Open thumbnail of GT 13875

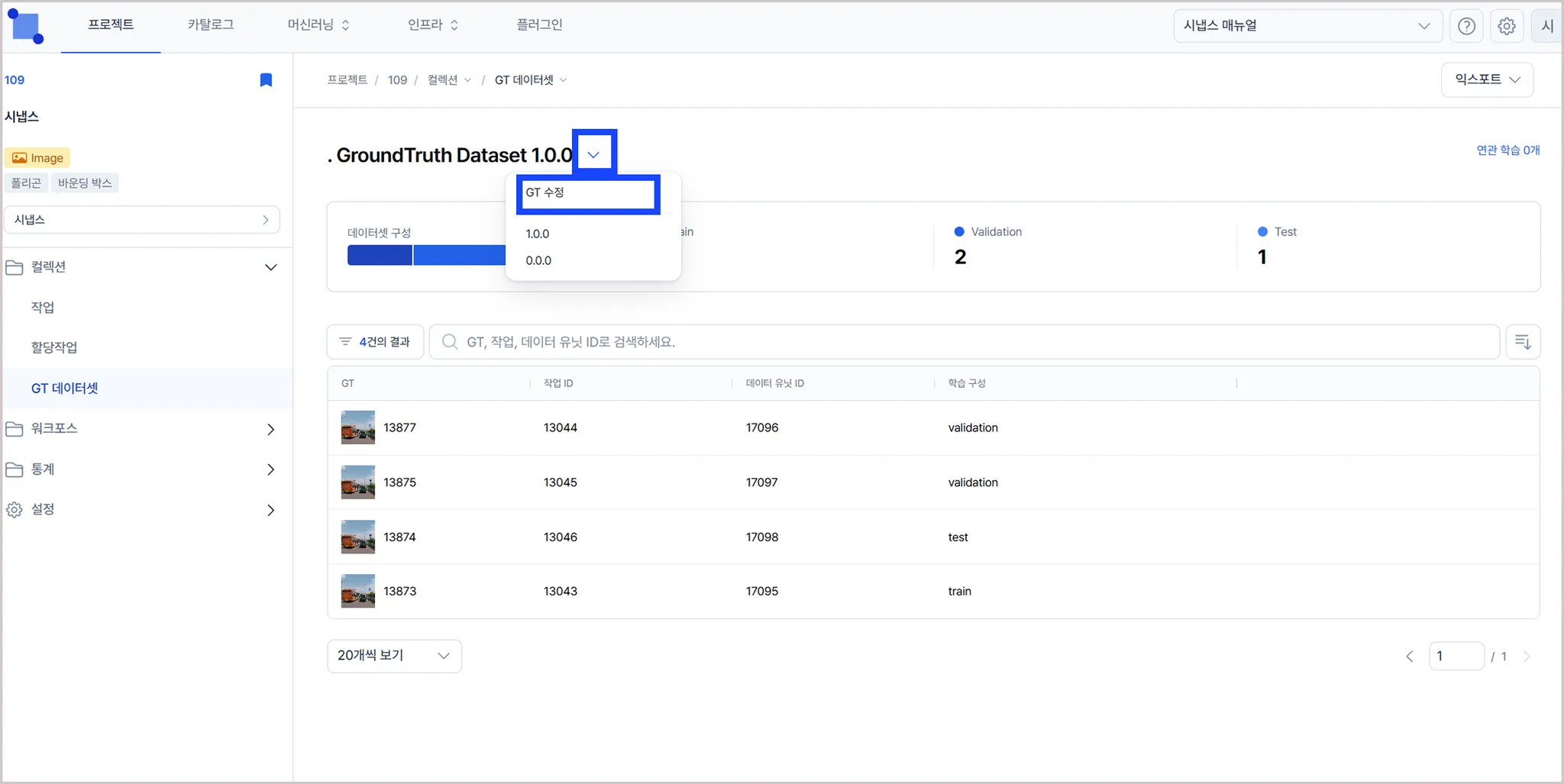tap(357, 482)
